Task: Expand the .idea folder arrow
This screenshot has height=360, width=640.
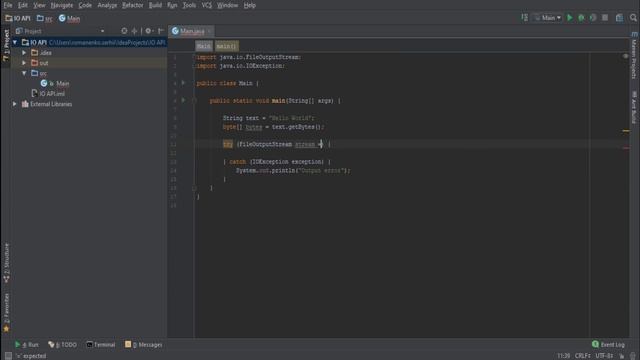Action: coord(24,53)
